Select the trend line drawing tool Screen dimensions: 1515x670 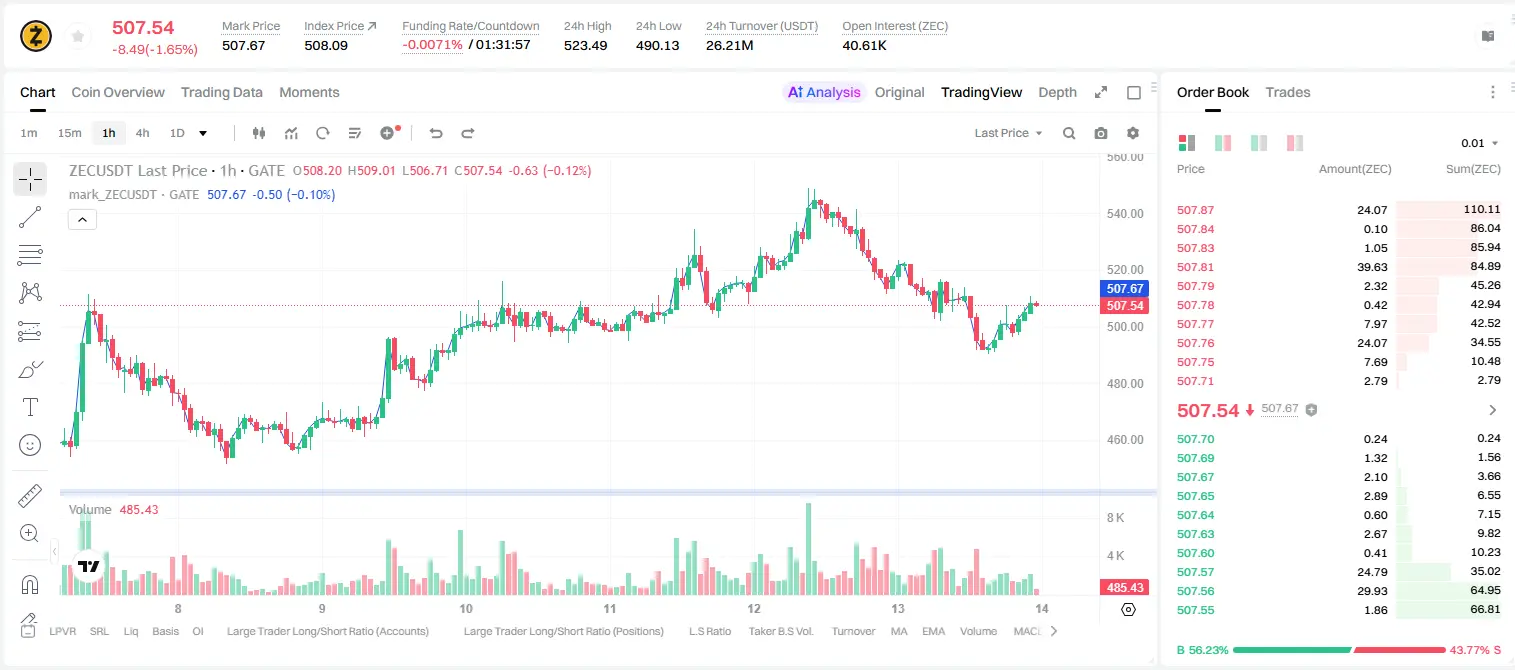click(x=30, y=217)
